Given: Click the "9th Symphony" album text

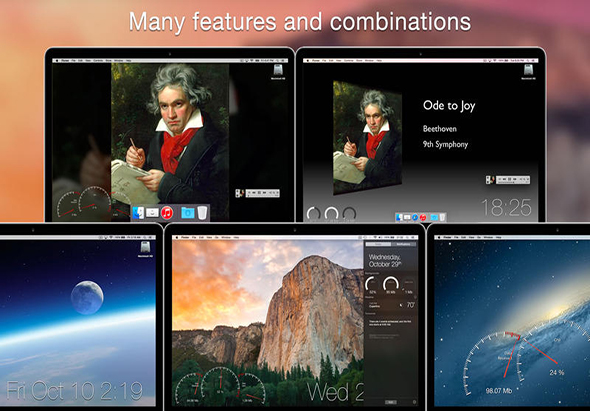Looking at the screenshot, I should (446, 144).
